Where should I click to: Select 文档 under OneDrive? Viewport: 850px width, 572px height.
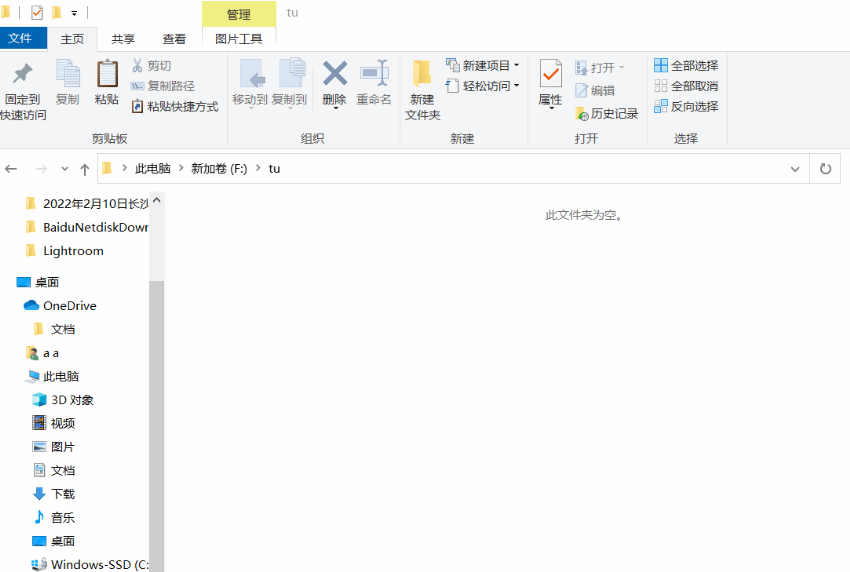(54, 329)
